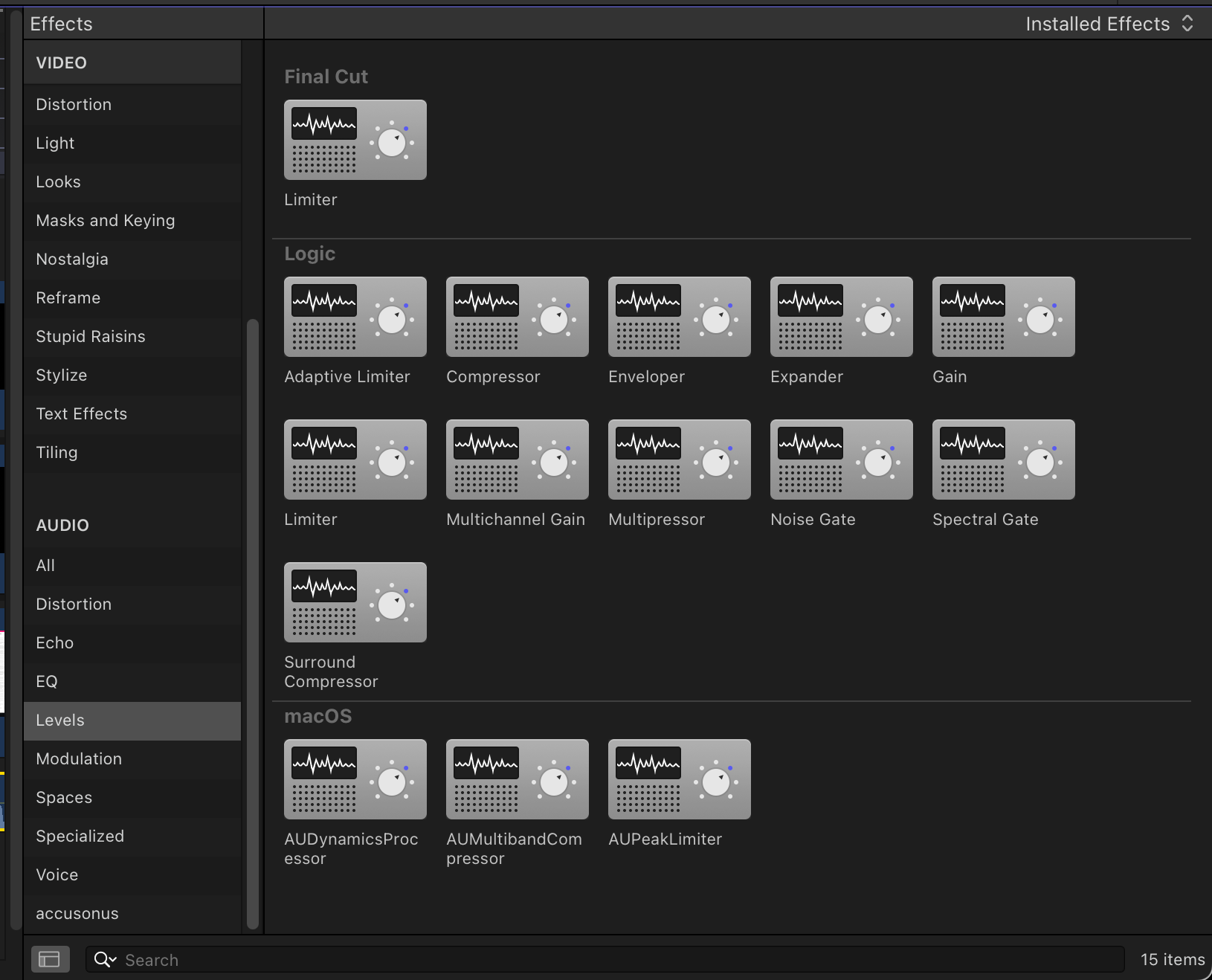Open the Voice audio category
This screenshot has width=1212, height=980.
click(x=132, y=874)
